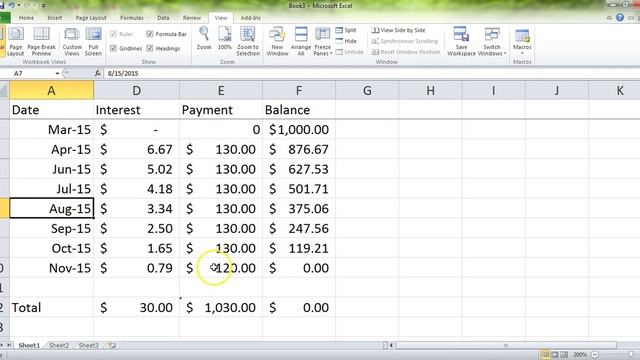Image resolution: width=640 pixels, height=360 pixels.
Task: Open the Page Layout tab
Action: (91, 18)
